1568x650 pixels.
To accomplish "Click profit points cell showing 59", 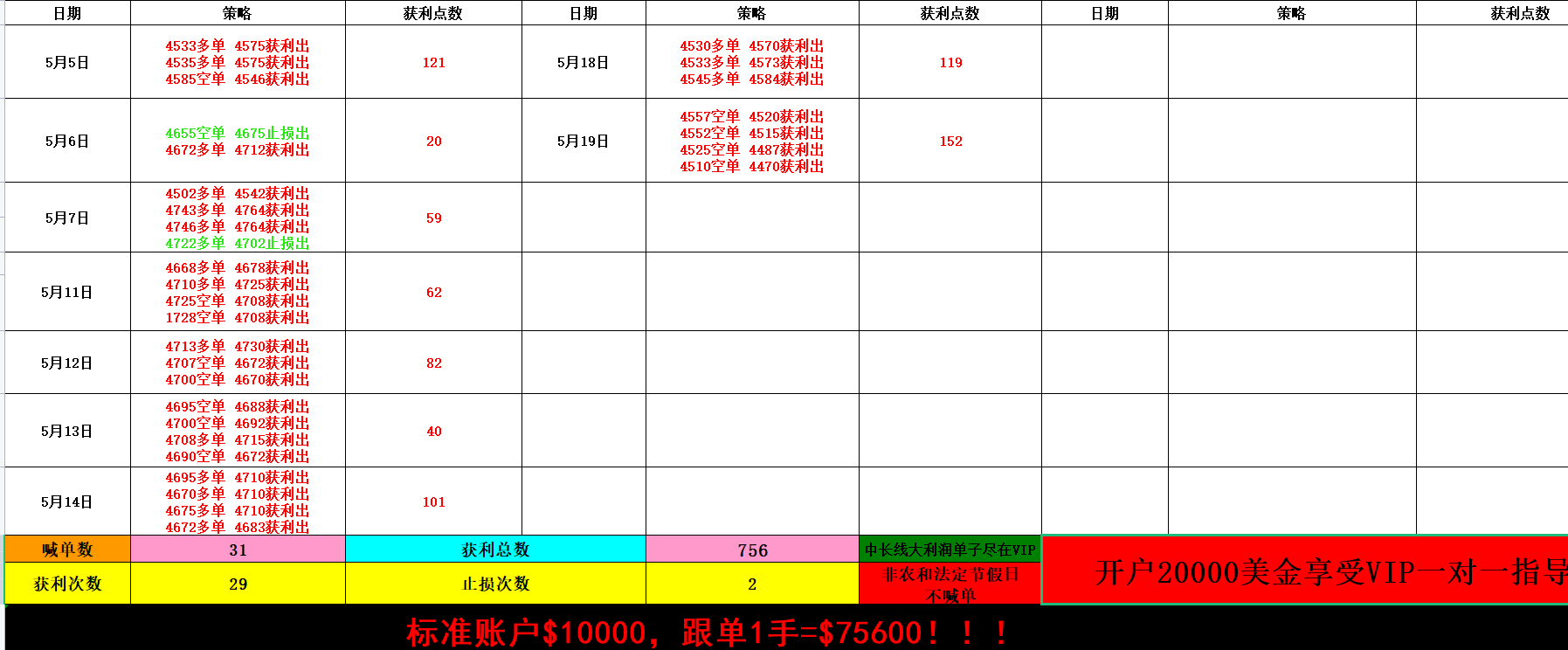I will (434, 218).
